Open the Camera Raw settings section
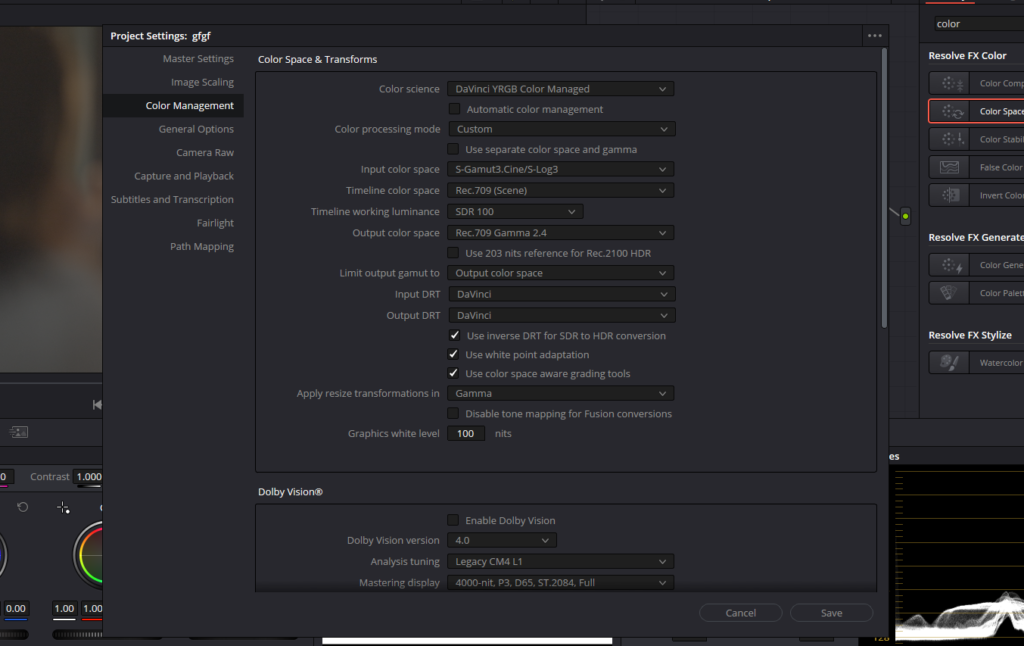1024x646 pixels. 204,152
